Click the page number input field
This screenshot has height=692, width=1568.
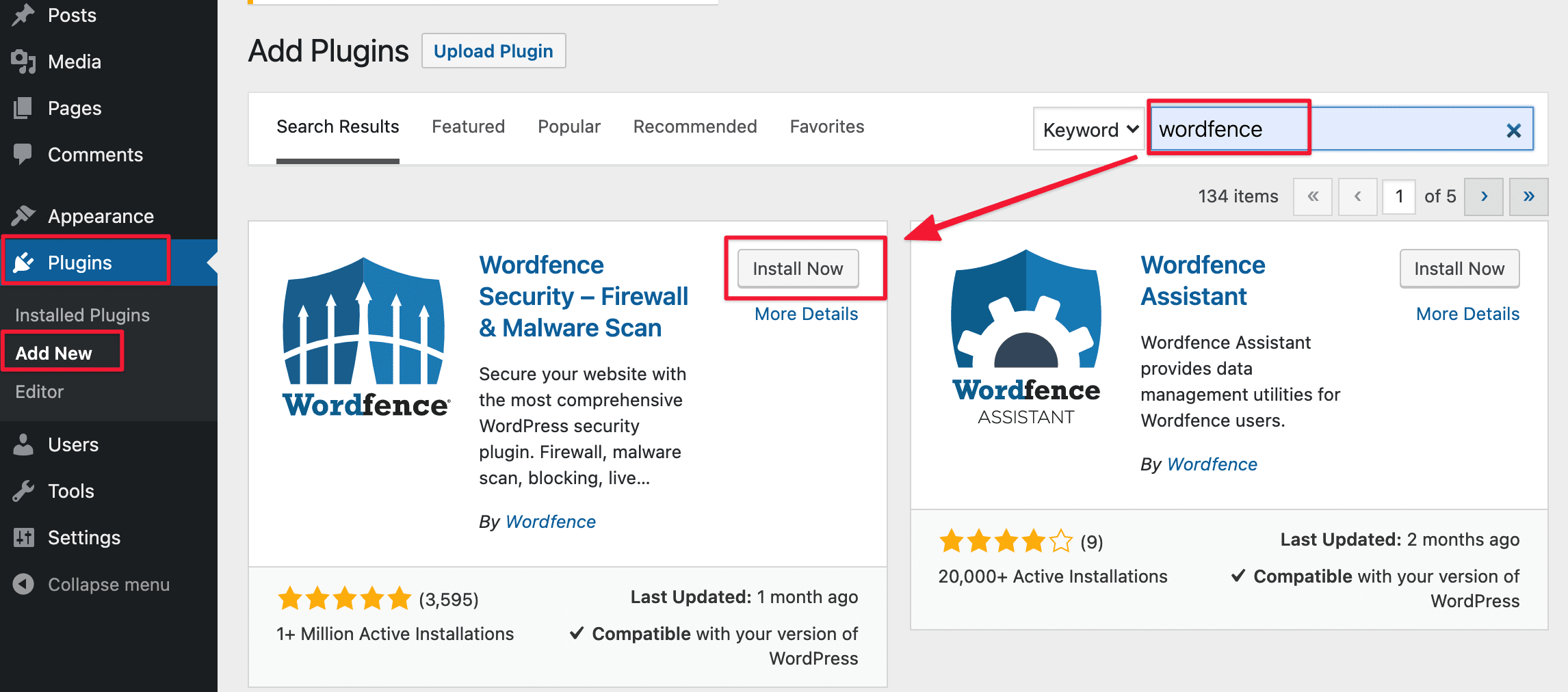click(1398, 196)
